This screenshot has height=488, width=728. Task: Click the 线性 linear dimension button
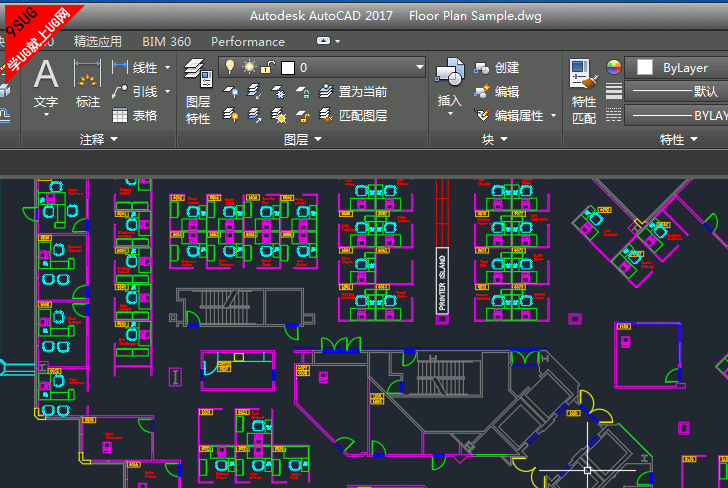[137, 68]
